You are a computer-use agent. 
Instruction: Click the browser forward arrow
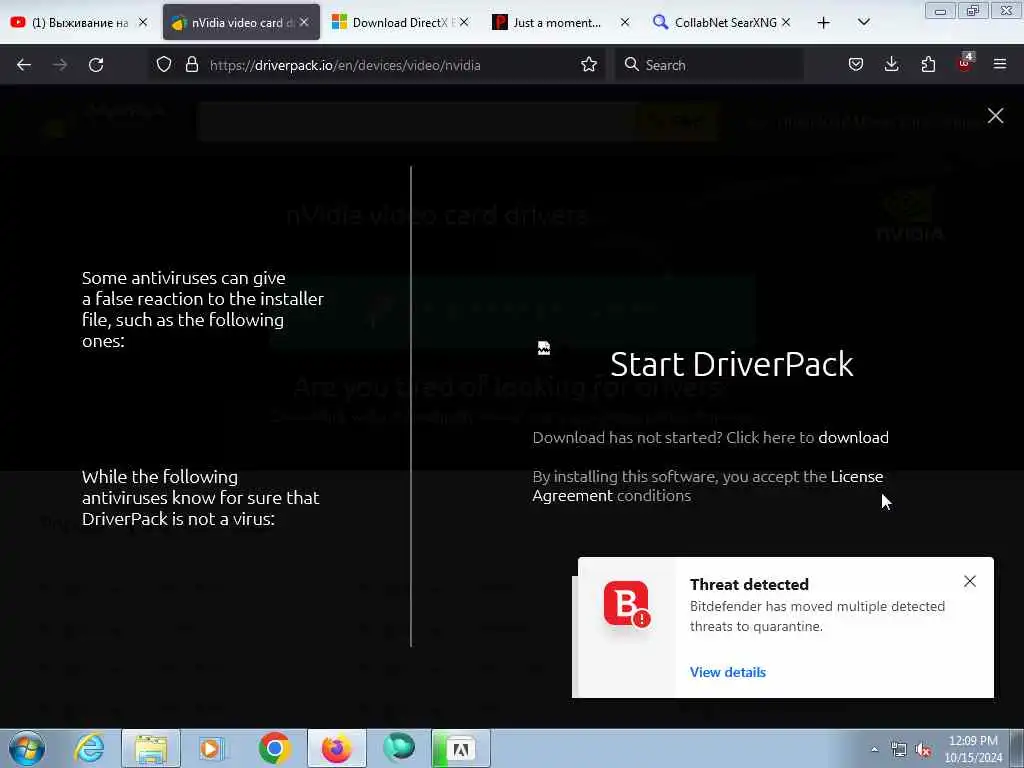[60, 65]
